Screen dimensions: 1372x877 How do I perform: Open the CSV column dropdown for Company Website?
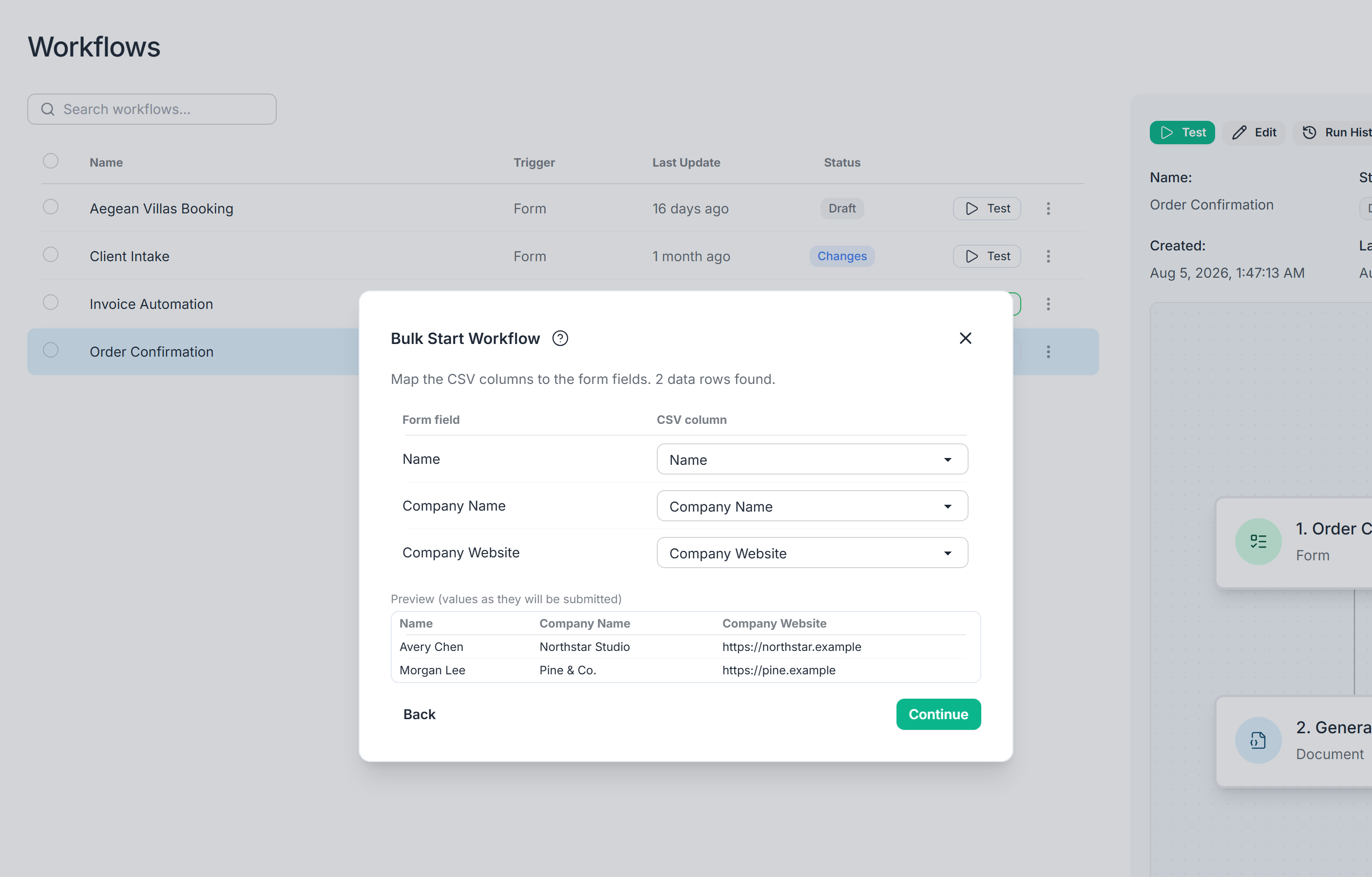pos(812,553)
